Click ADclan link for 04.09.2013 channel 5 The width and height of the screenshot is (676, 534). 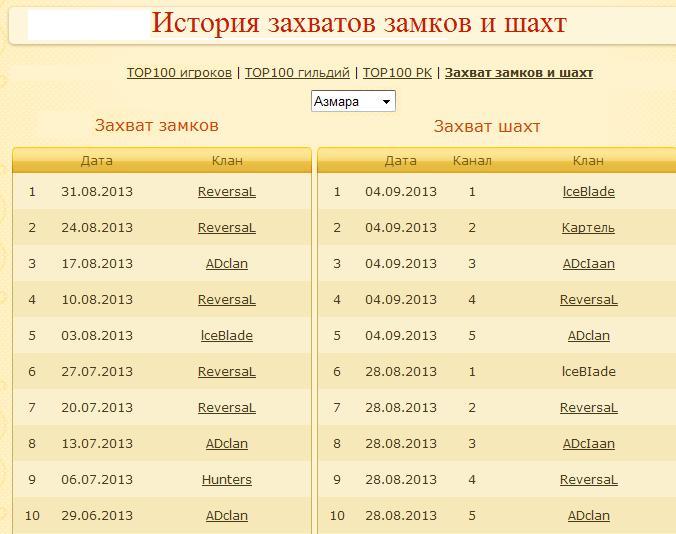[x=588, y=336]
